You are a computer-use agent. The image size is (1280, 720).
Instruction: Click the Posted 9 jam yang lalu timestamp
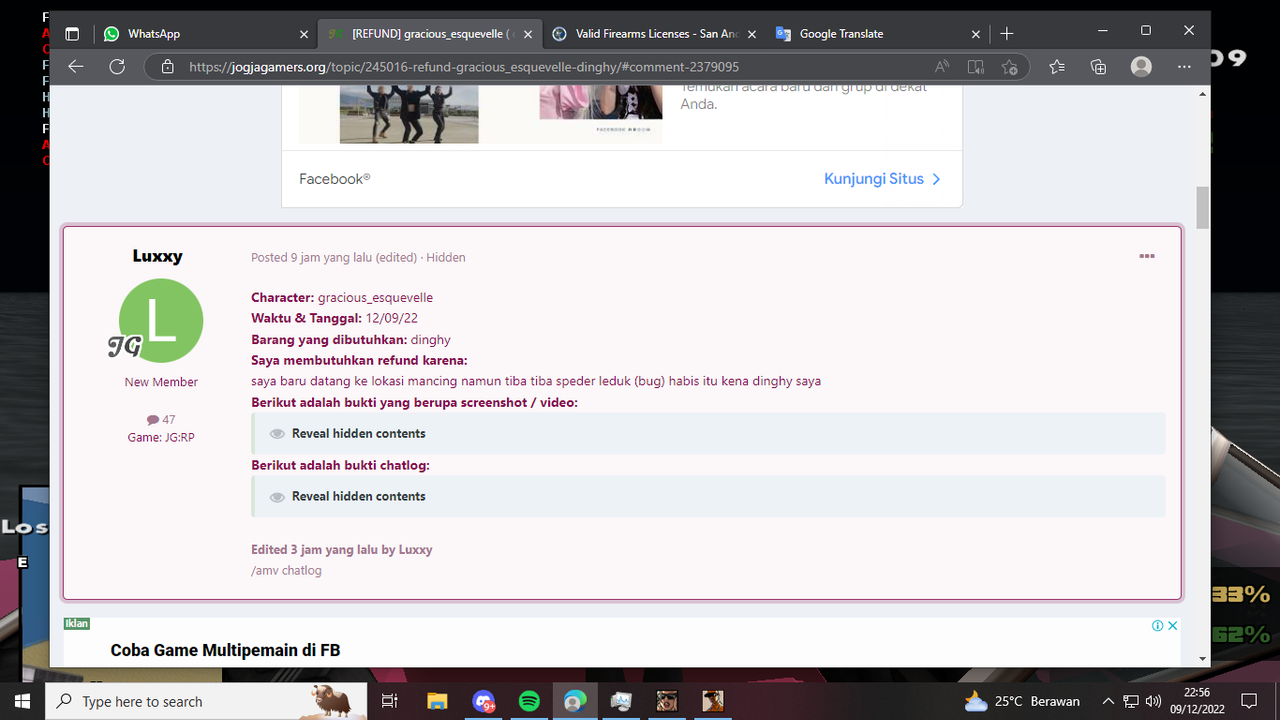coord(334,257)
